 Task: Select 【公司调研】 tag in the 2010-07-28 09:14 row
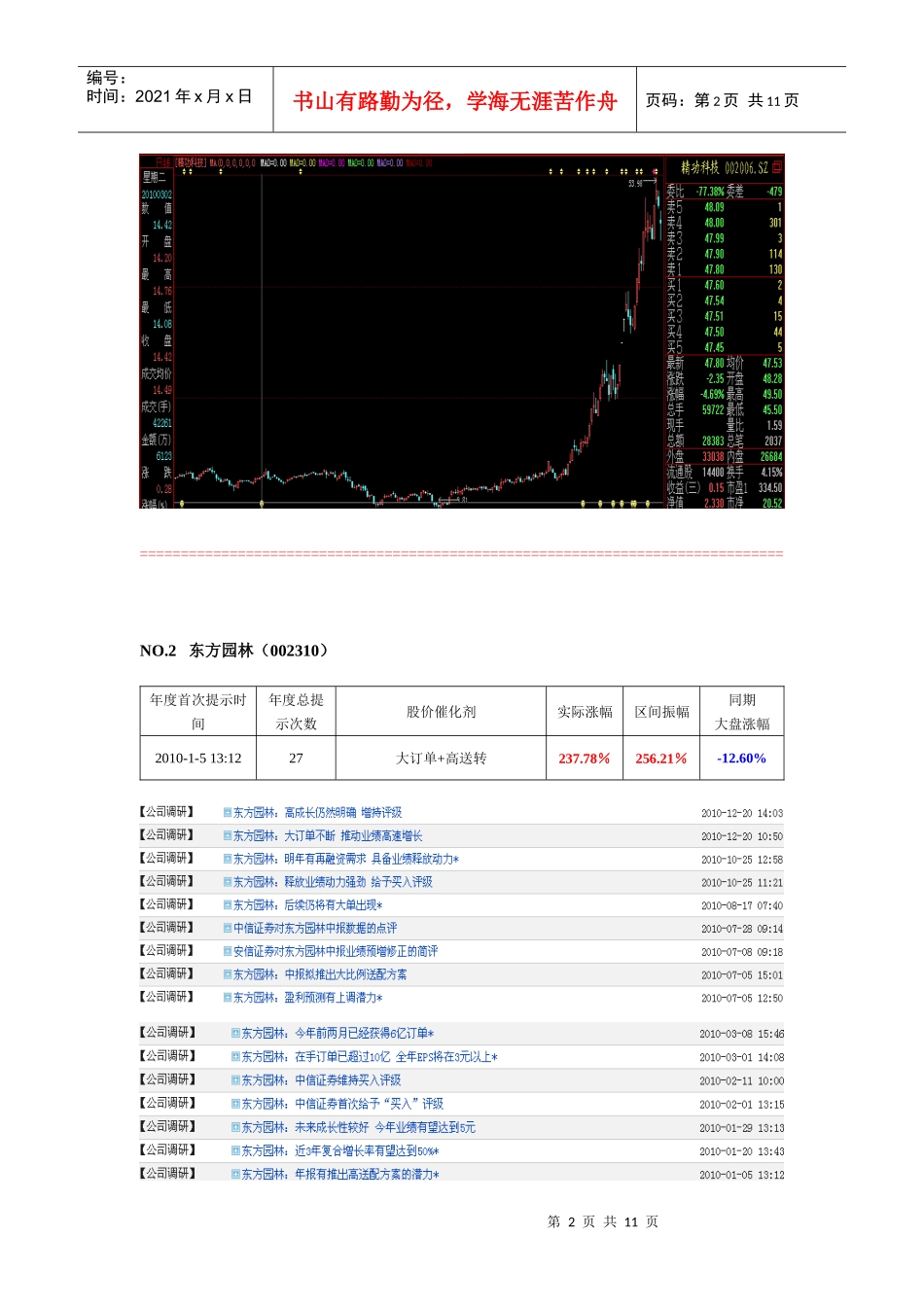click(x=167, y=928)
